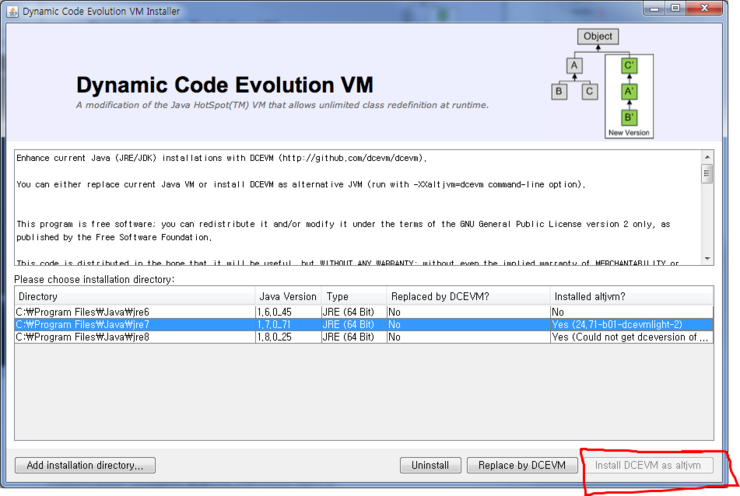The image size is (740, 496).
Task: Click the Replaced by DCEVM? column header
Action: pyautogui.click(x=468, y=296)
